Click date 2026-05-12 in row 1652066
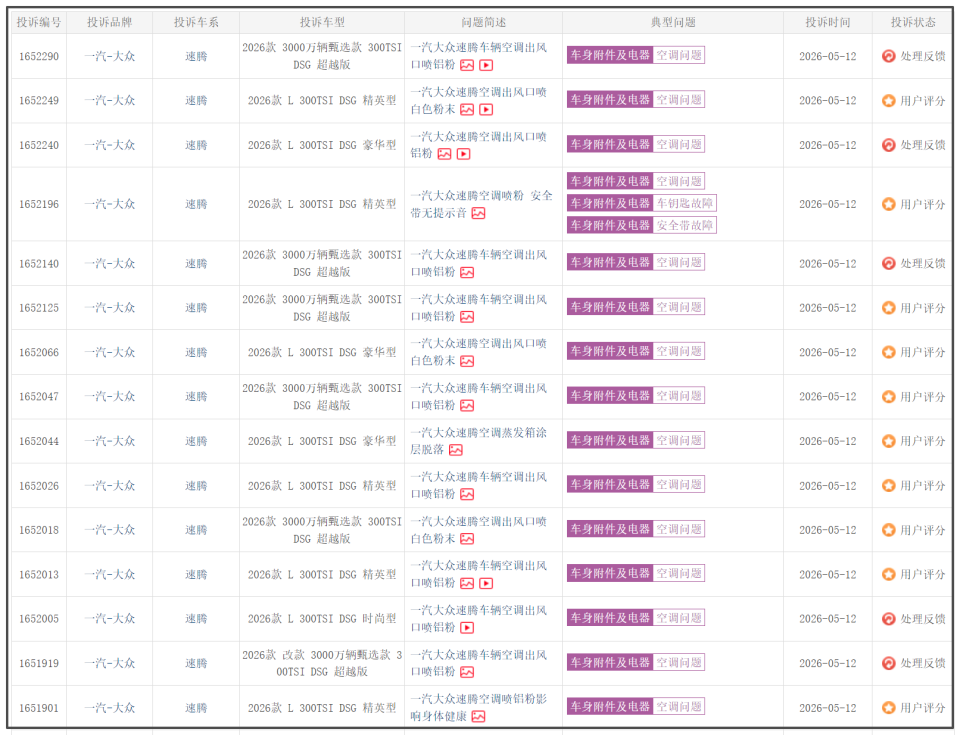The height and width of the screenshot is (735, 960). coord(828,352)
